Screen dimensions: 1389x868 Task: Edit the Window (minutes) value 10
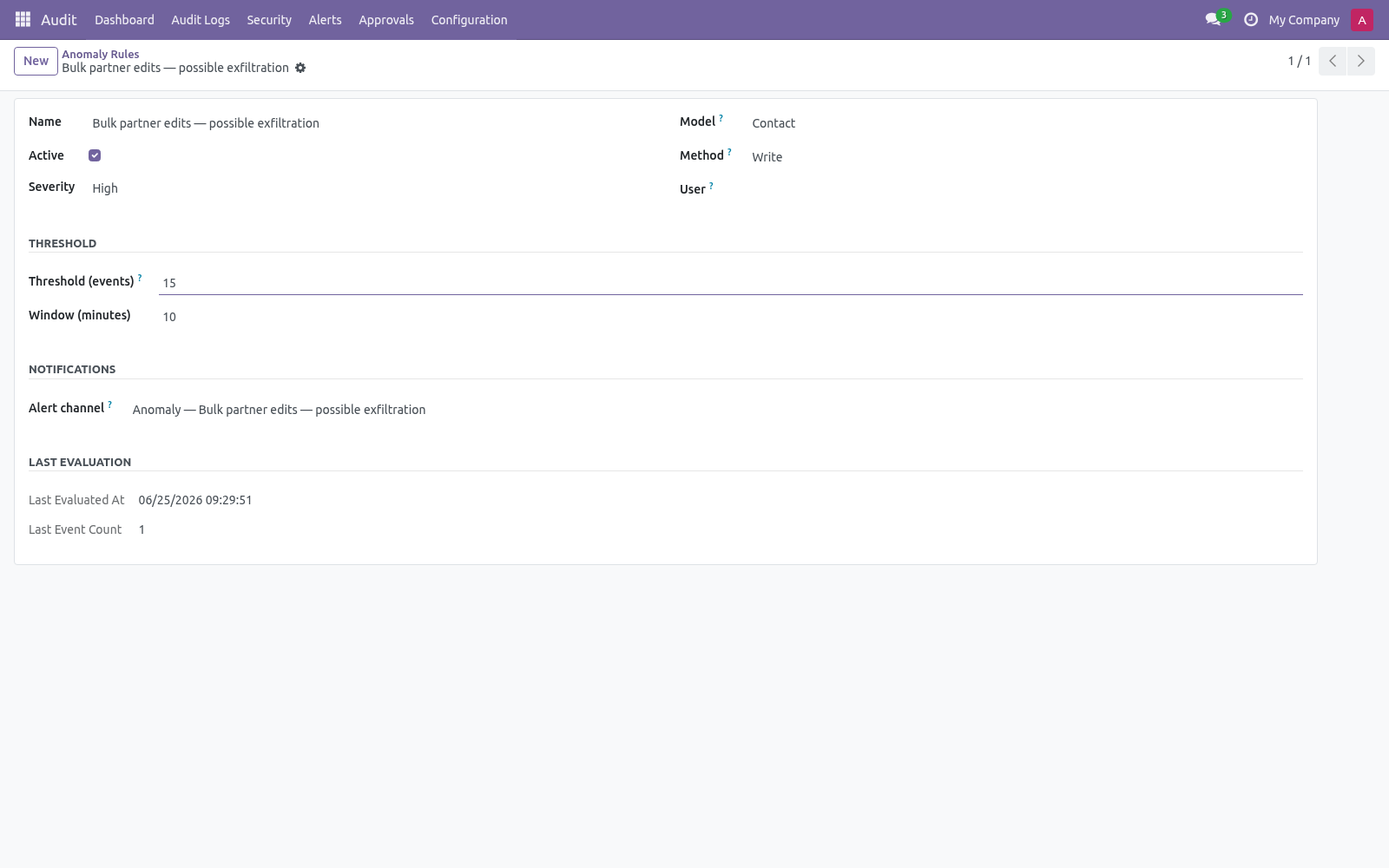(731, 317)
